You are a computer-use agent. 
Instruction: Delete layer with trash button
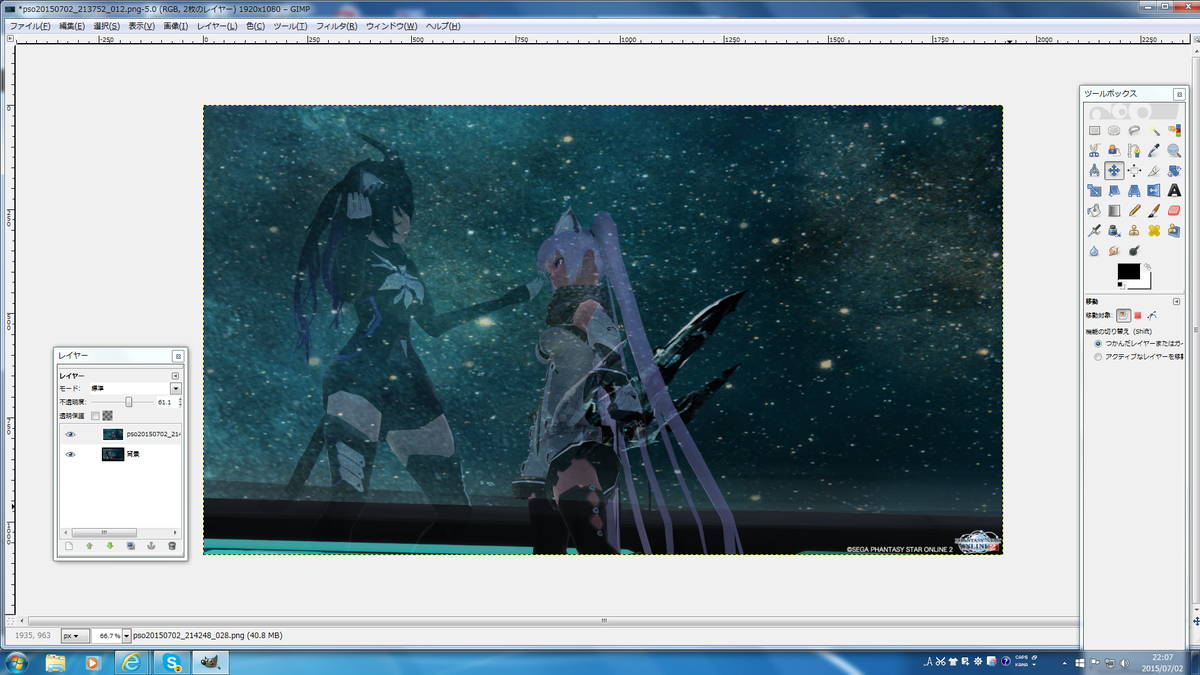pyautogui.click(x=172, y=546)
